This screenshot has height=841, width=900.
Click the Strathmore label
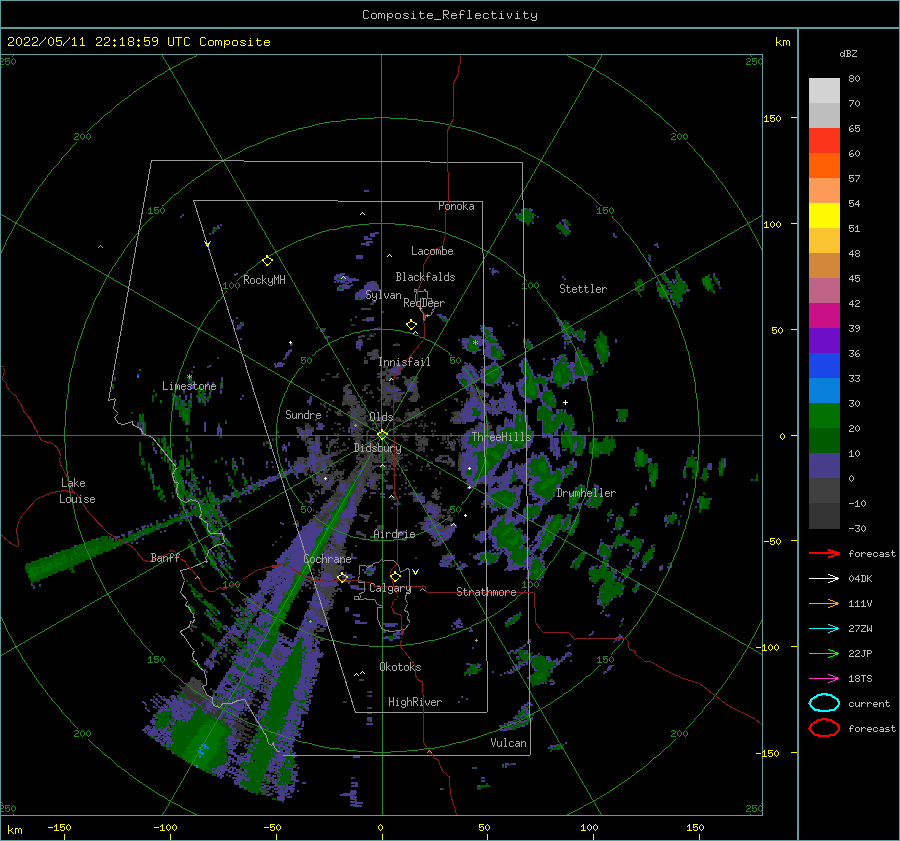486,592
